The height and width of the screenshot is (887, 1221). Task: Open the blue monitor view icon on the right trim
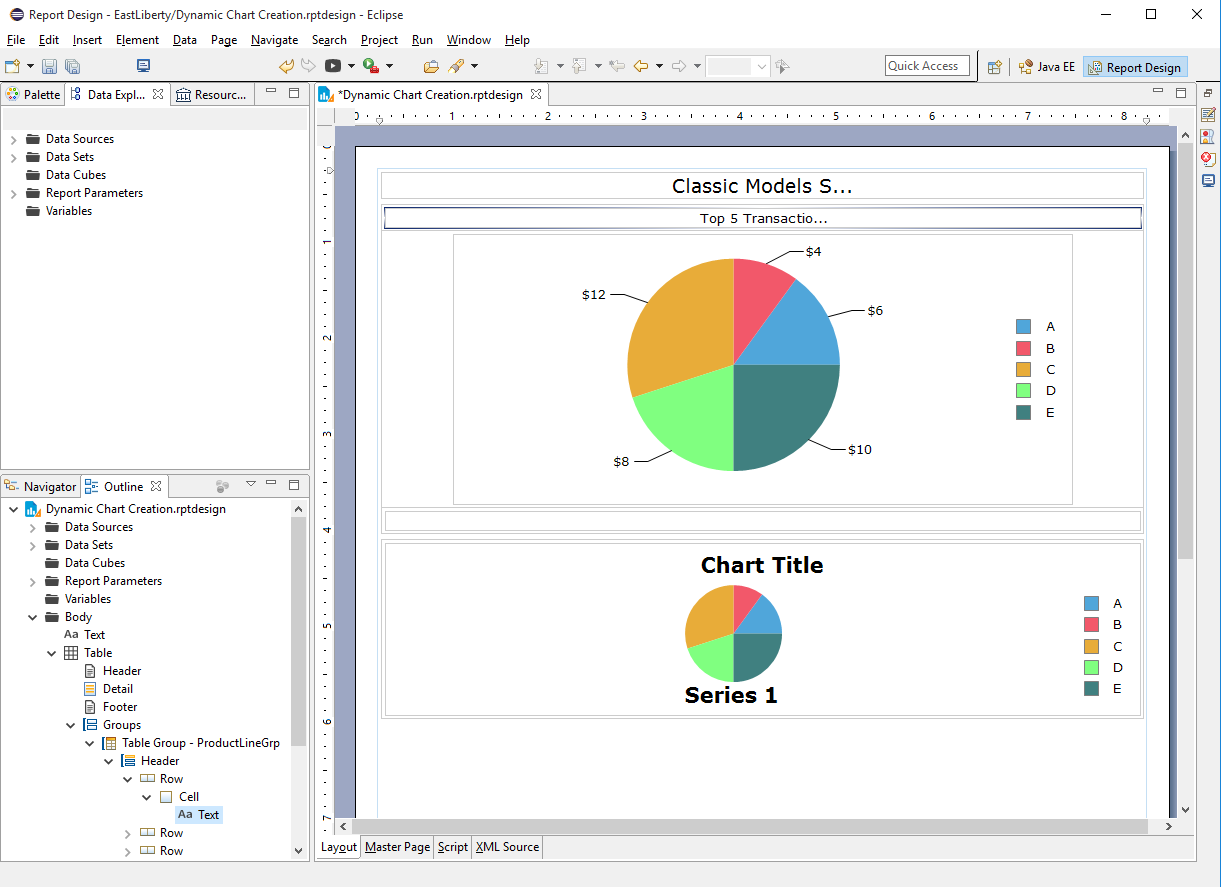pos(1208,181)
